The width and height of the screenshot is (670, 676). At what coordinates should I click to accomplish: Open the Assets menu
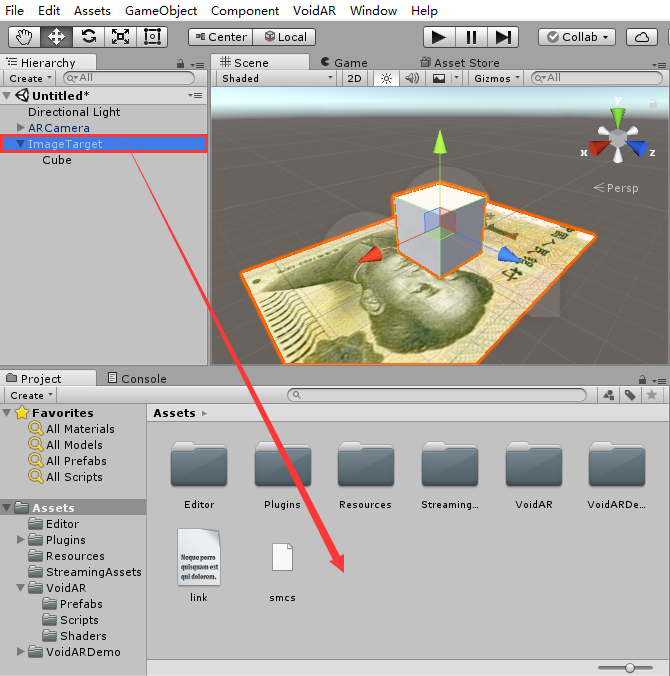(92, 10)
